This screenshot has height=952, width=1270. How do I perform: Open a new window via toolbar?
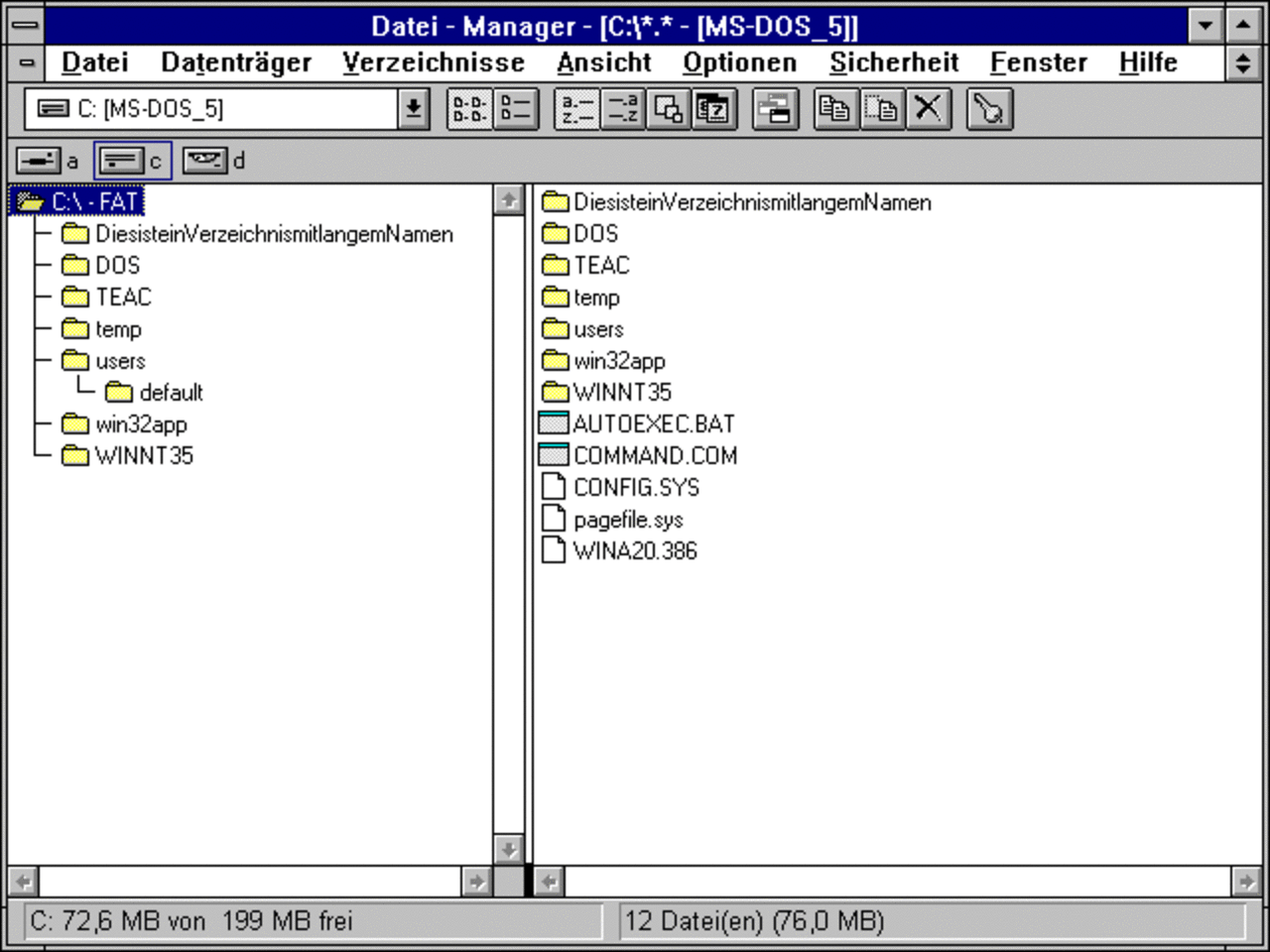tap(775, 109)
